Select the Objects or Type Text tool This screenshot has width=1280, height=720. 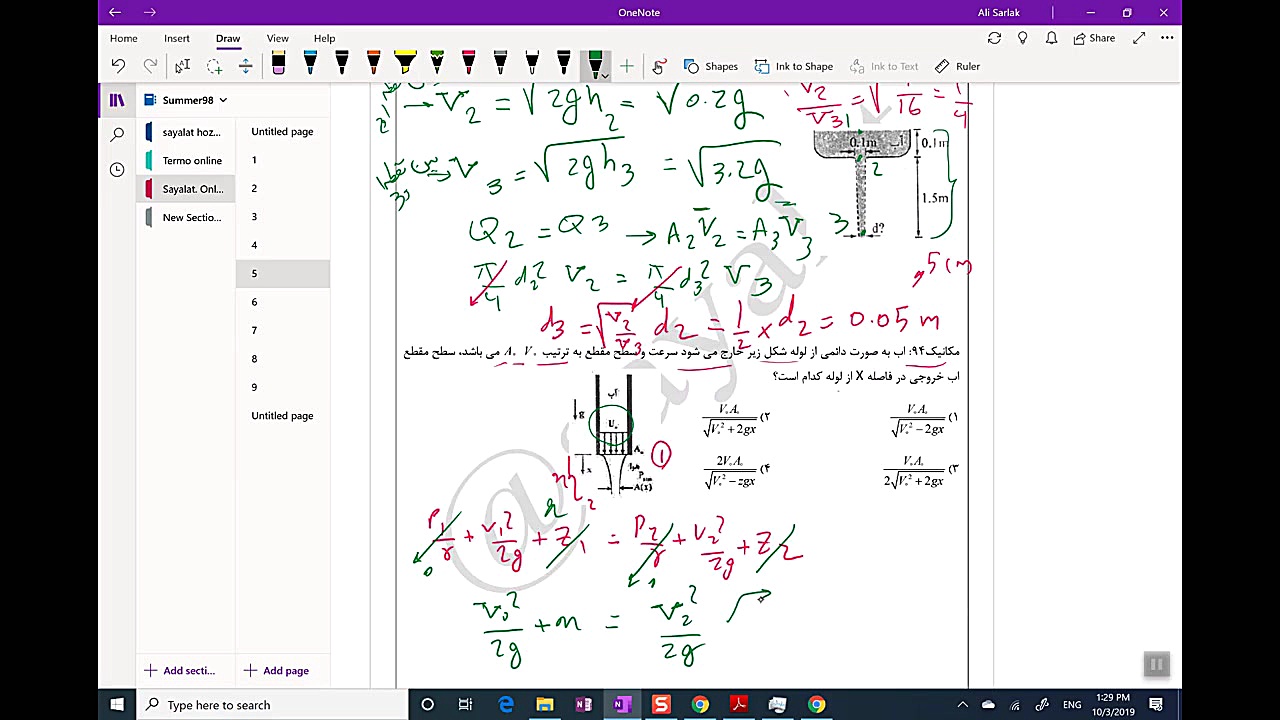coord(182,66)
